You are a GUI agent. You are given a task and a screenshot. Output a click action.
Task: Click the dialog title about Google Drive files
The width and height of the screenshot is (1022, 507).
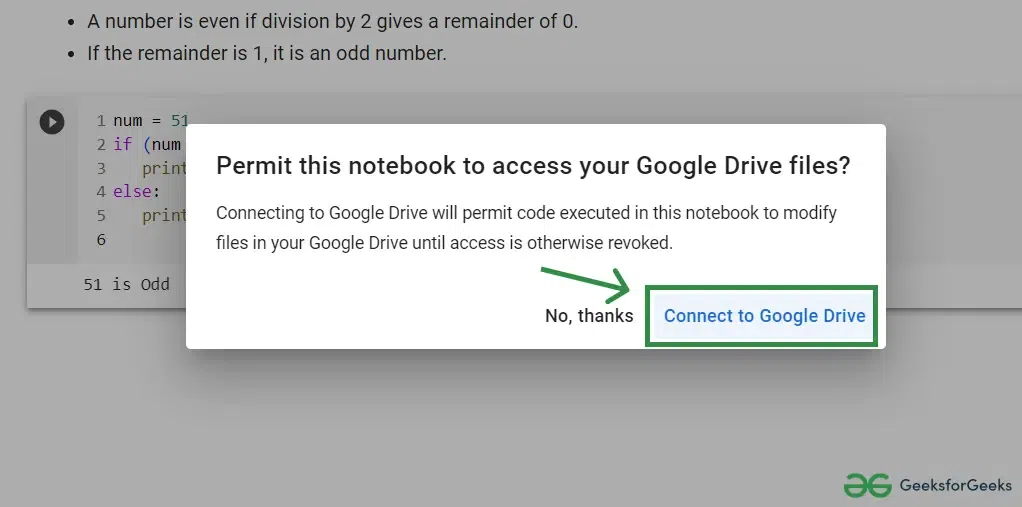(x=533, y=166)
